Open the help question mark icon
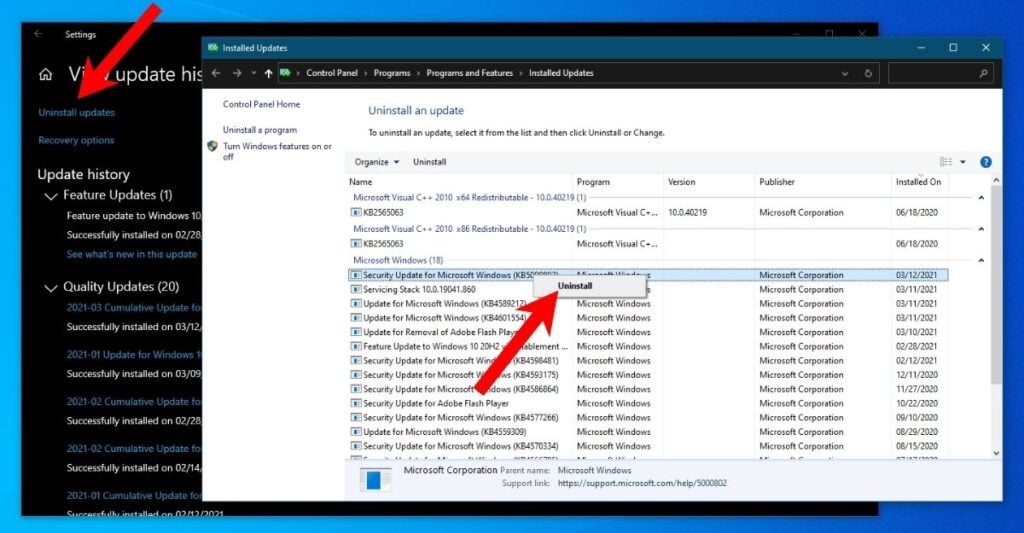 (985, 161)
